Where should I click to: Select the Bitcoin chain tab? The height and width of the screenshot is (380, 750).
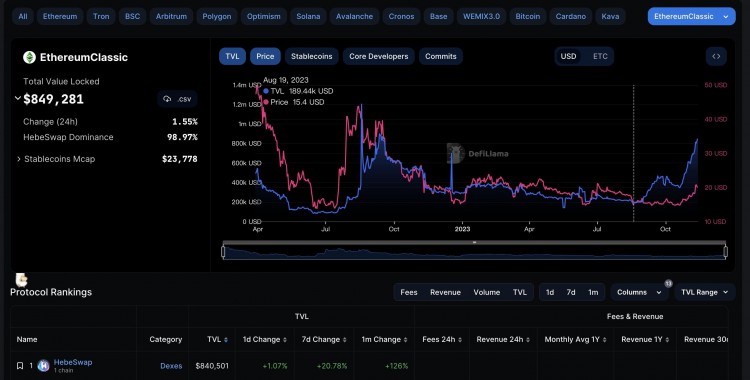pyautogui.click(x=528, y=16)
